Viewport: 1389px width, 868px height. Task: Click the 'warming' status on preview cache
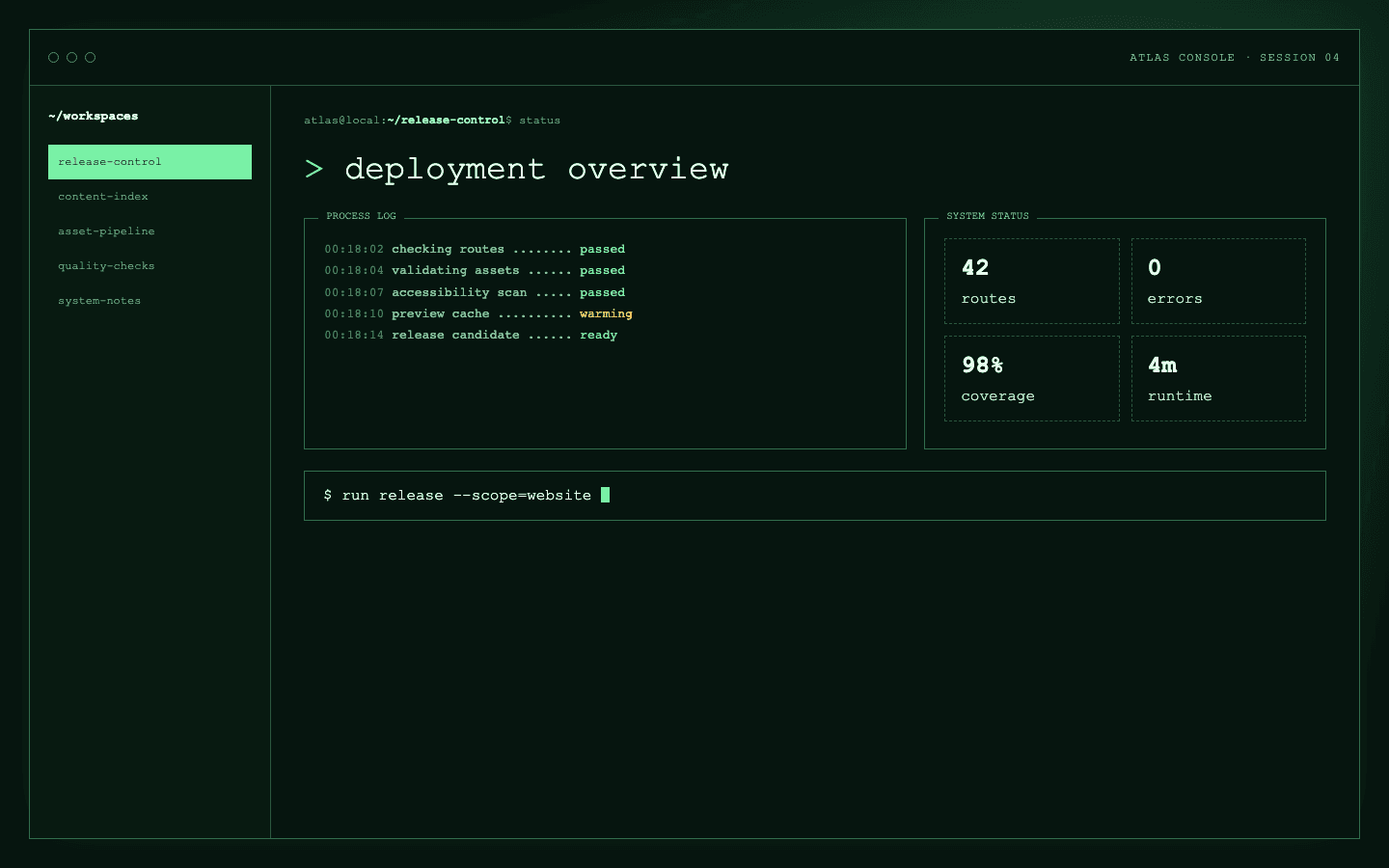[x=606, y=313]
